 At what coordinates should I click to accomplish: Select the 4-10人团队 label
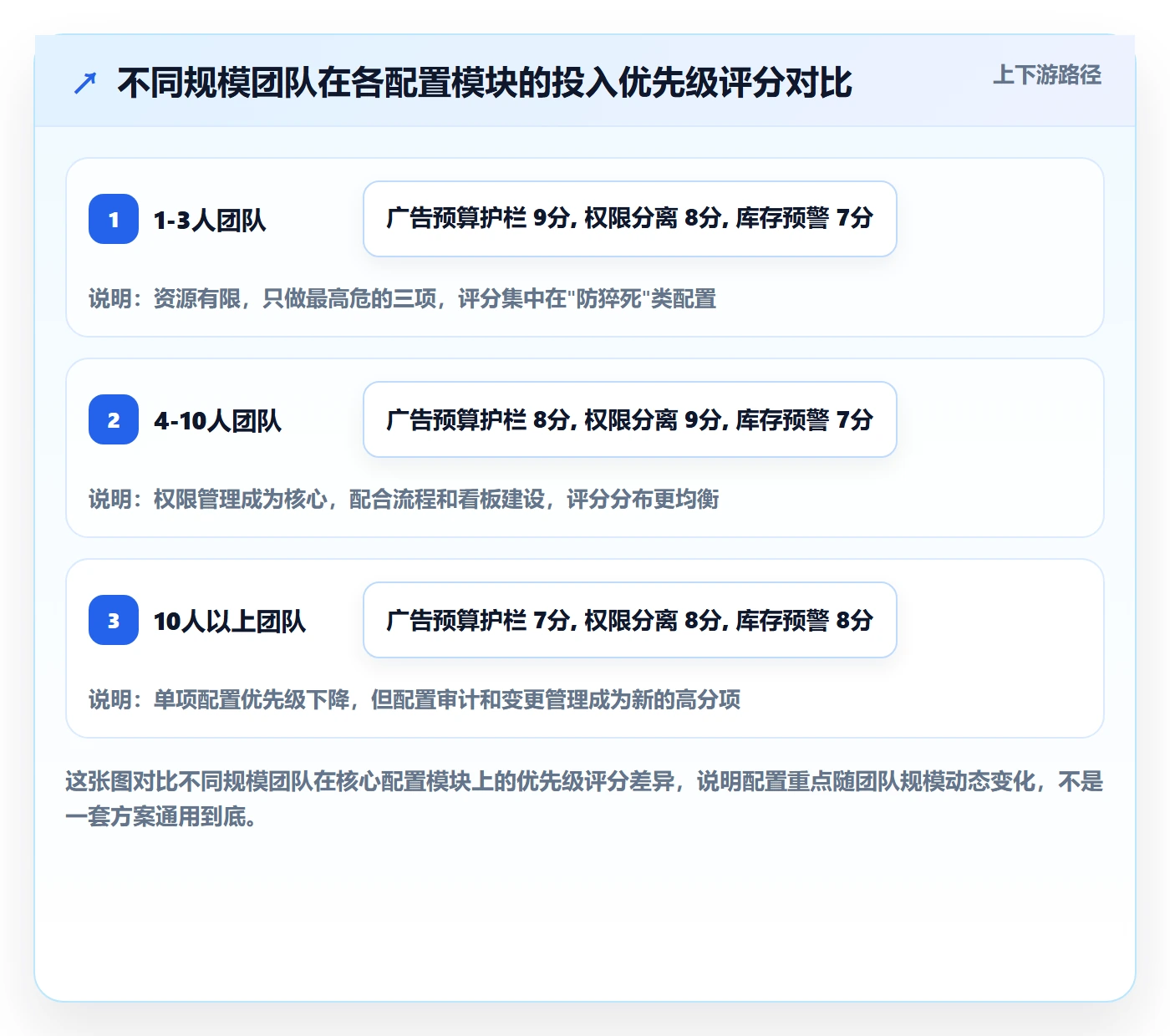point(217,420)
